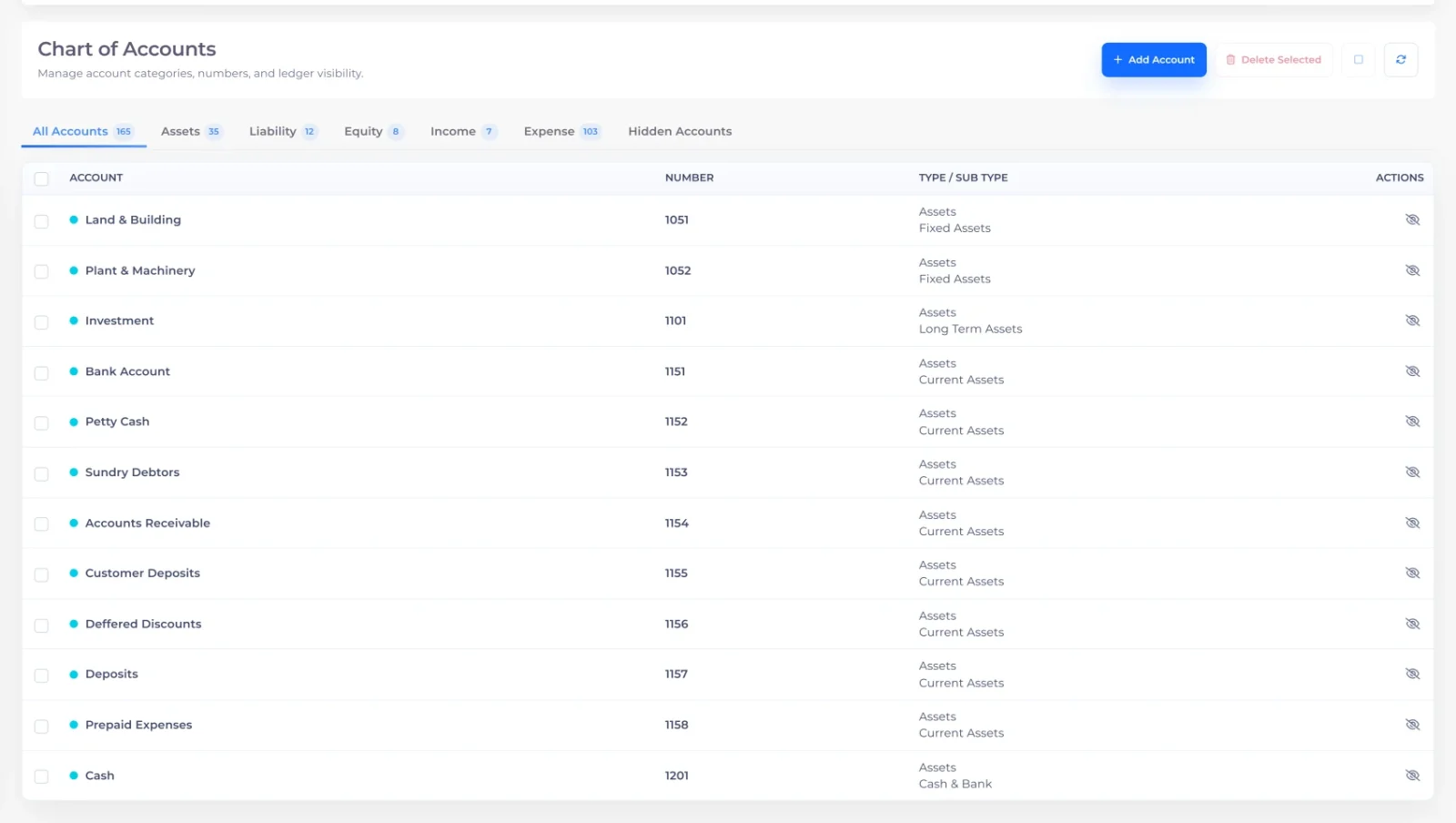Hide the Prepaid Expenses account

point(1412,725)
